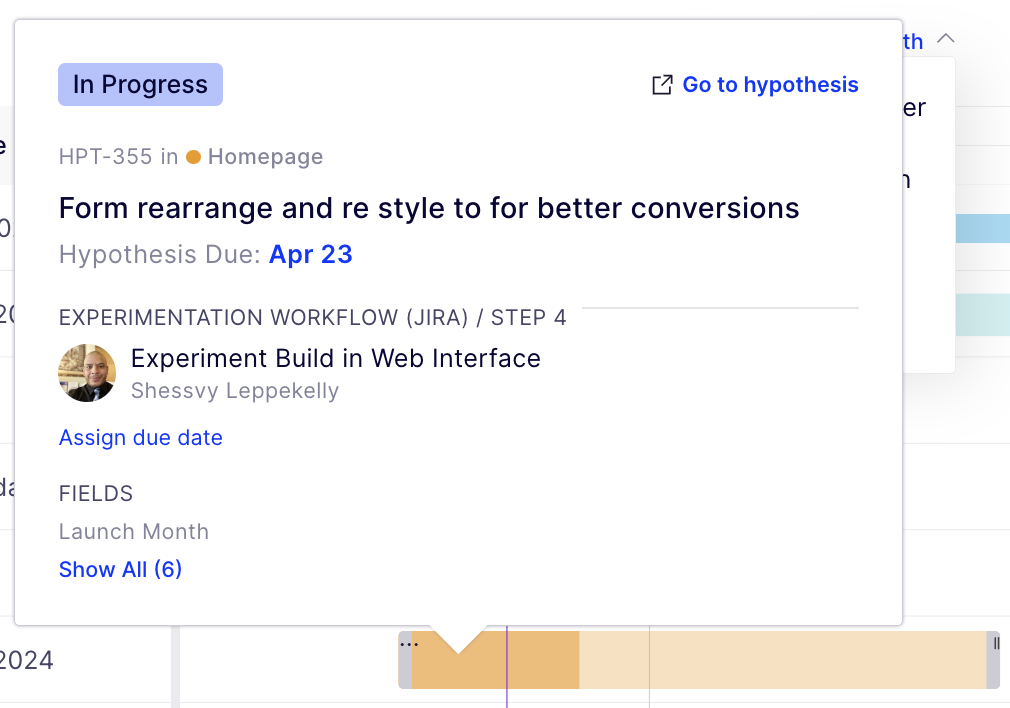Open the Go to hypothesis link
This screenshot has height=708, width=1010.
[x=770, y=84]
